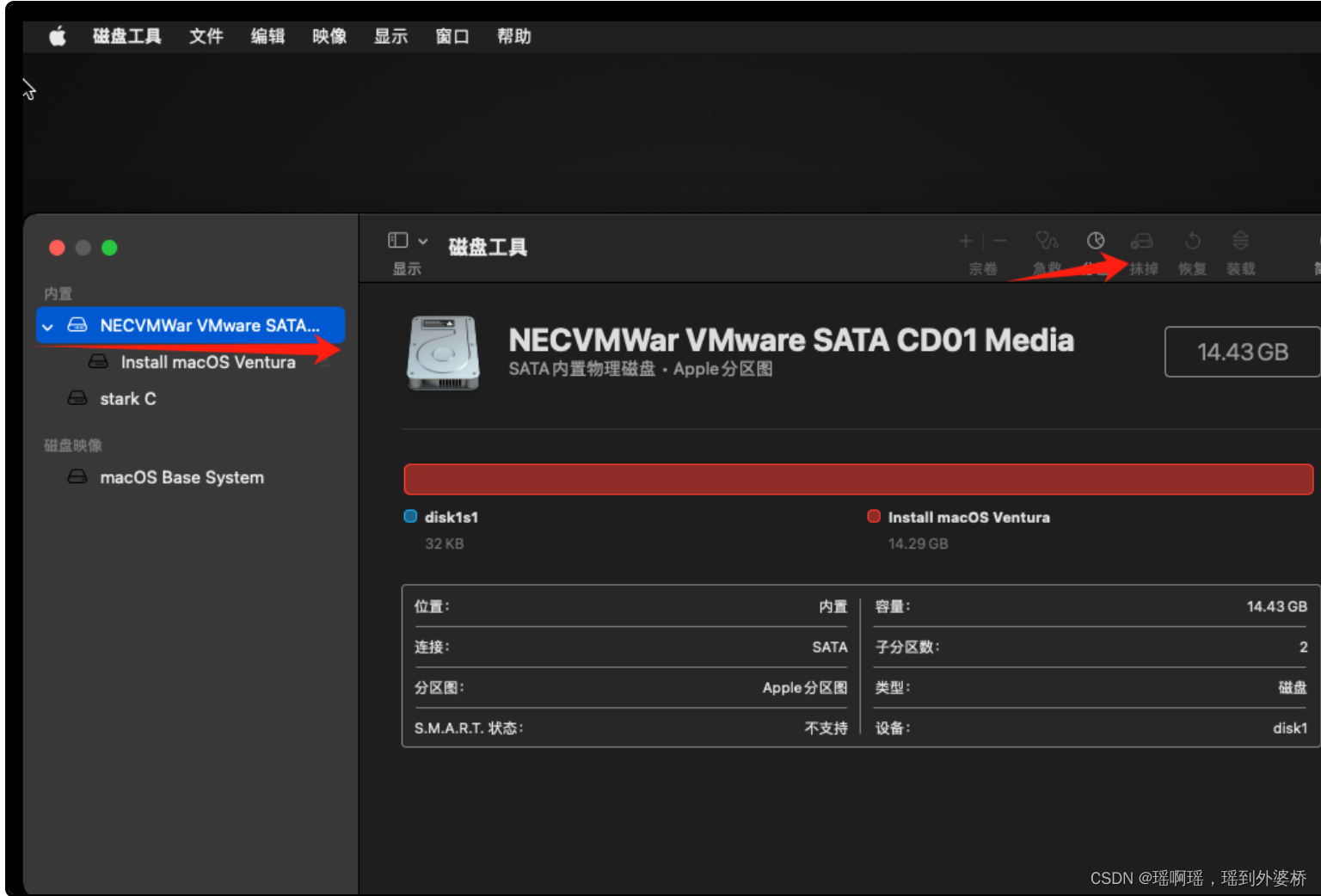The image size is (1321, 896).
Task: Select NECVMWar VMware SATA disk in sidebar
Action: (191, 325)
